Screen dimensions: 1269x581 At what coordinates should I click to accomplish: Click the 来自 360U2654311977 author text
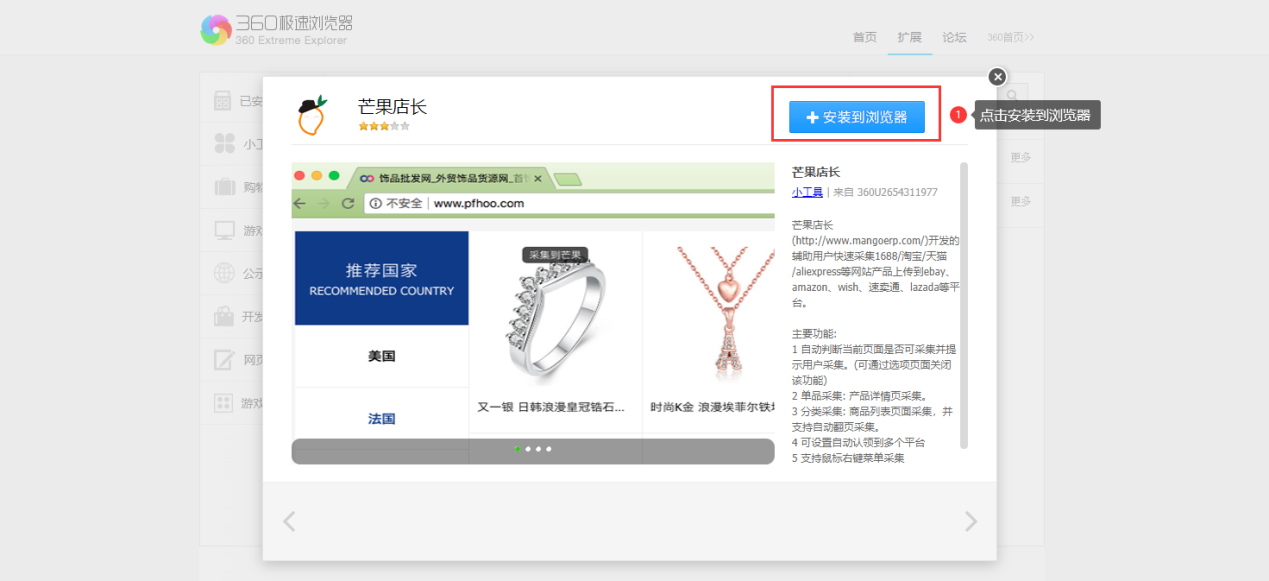pos(885,192)
